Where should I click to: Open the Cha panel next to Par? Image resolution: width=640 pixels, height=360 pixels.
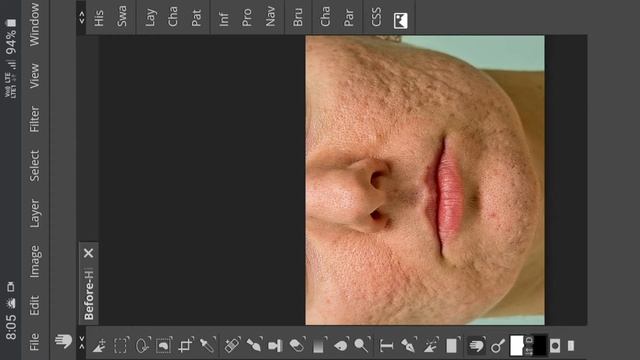[325, 17]
